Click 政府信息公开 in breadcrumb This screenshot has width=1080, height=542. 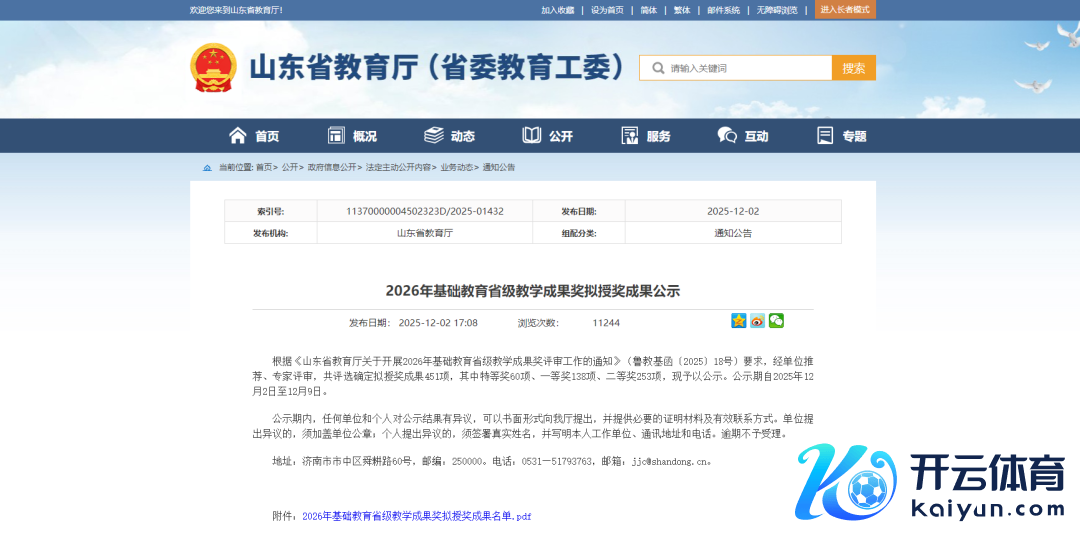(x=332, y=168)
